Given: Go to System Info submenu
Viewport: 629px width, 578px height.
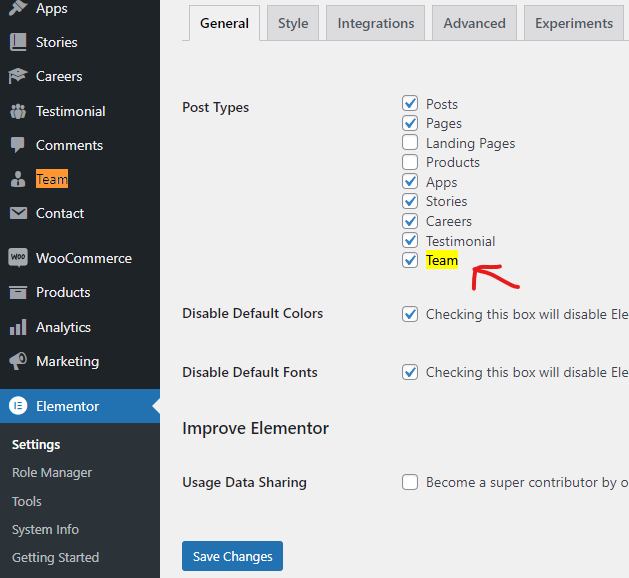Looking at the screenshot, I should point(45,529).
